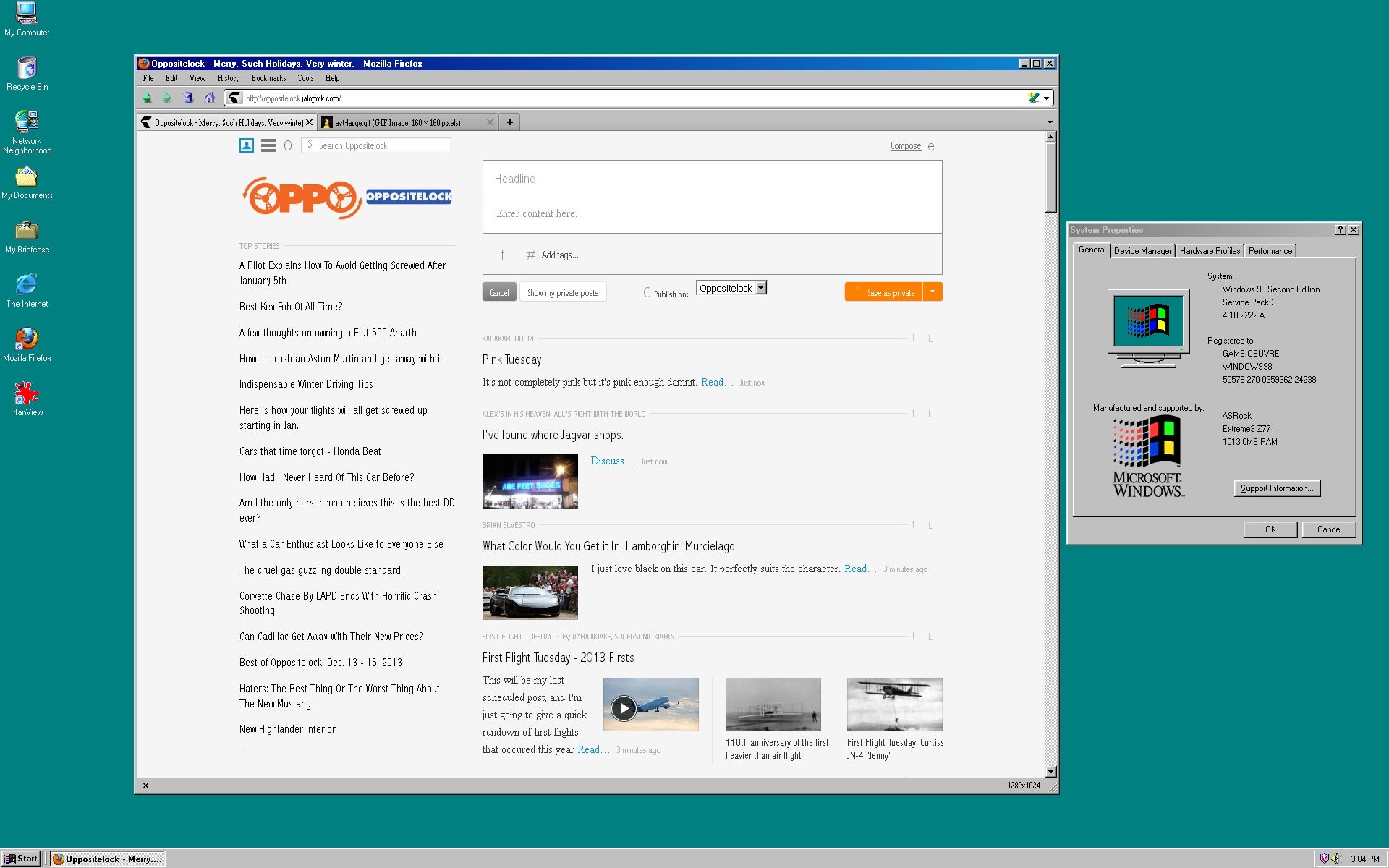
Task: Click the Cancel button under composer
Action: (499, 292)
